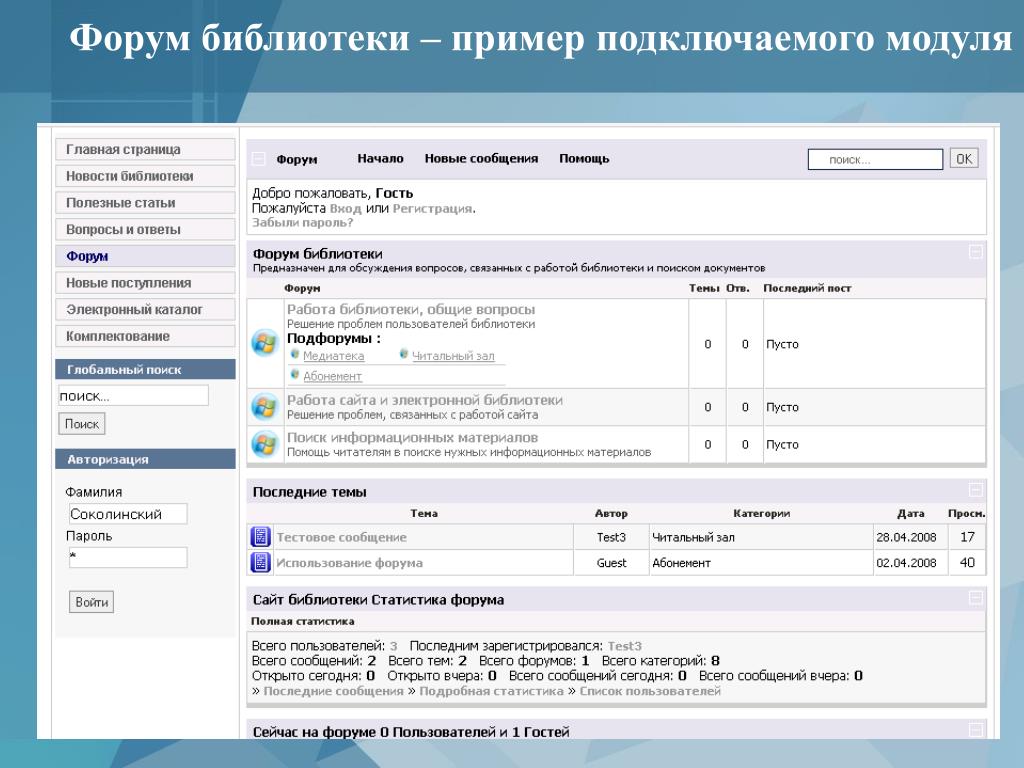Click the Поиск button in sidebar
This screenshot has height=768, width=1024.
[82, 424]
